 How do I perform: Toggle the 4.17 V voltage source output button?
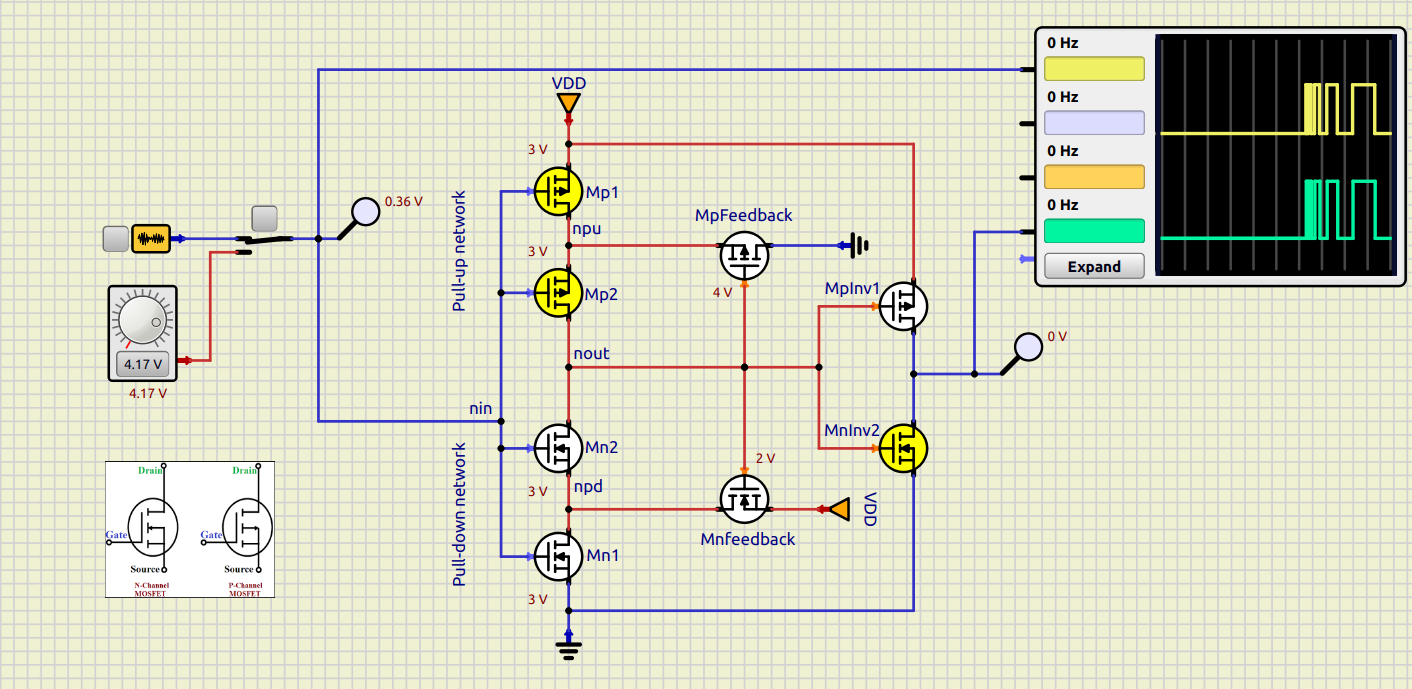click(143, 364)
